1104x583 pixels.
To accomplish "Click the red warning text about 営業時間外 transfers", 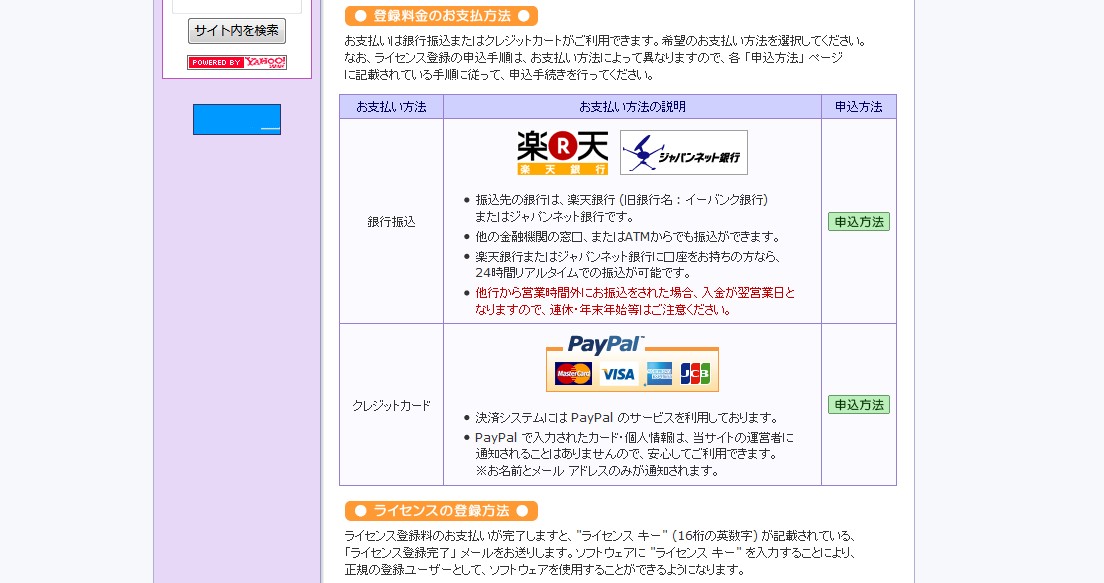I will [634, 301].
